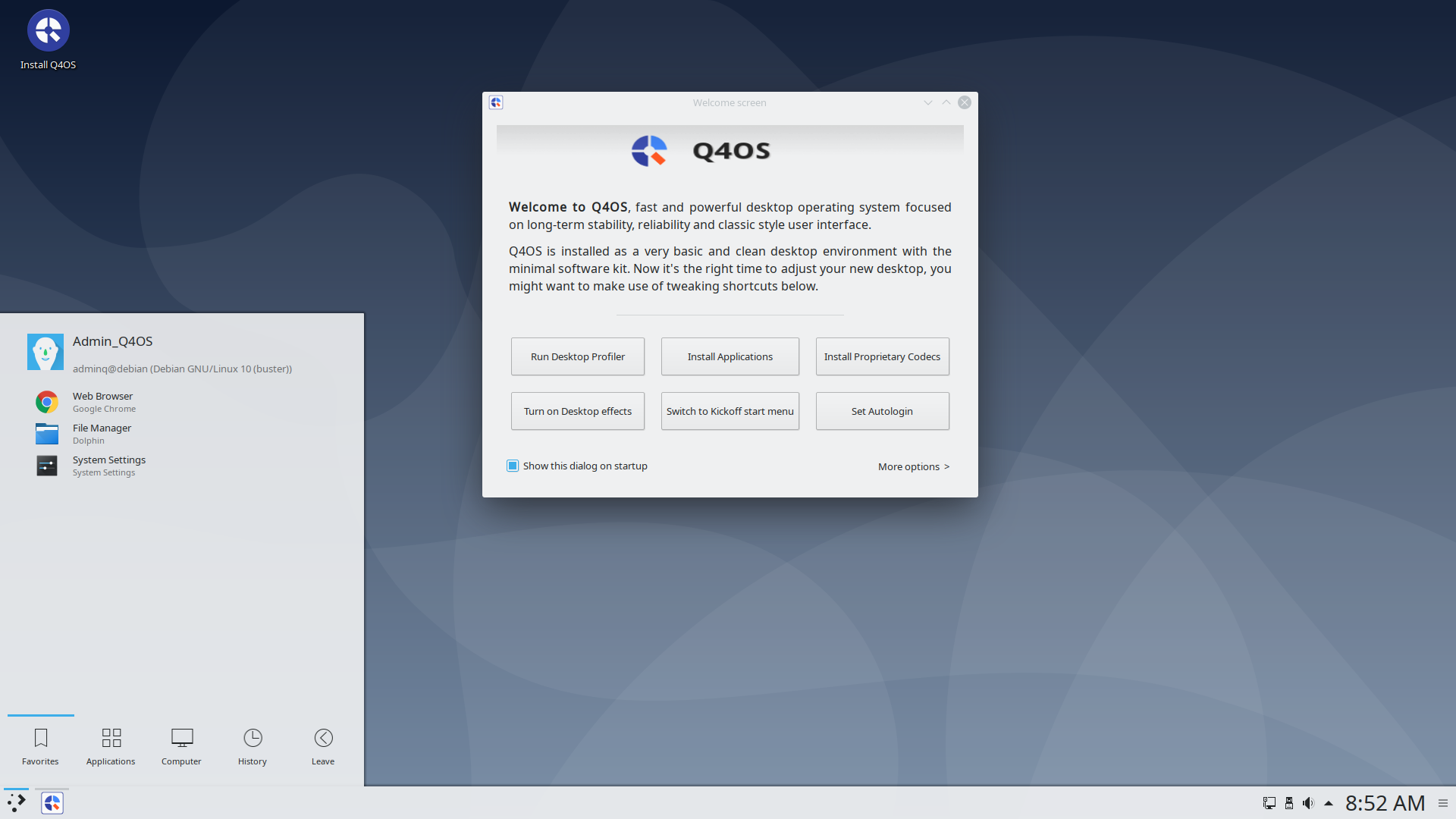Click Switch to Kickoff start menu button
This screenshot has width=1456, height=819.
(729, 411)
